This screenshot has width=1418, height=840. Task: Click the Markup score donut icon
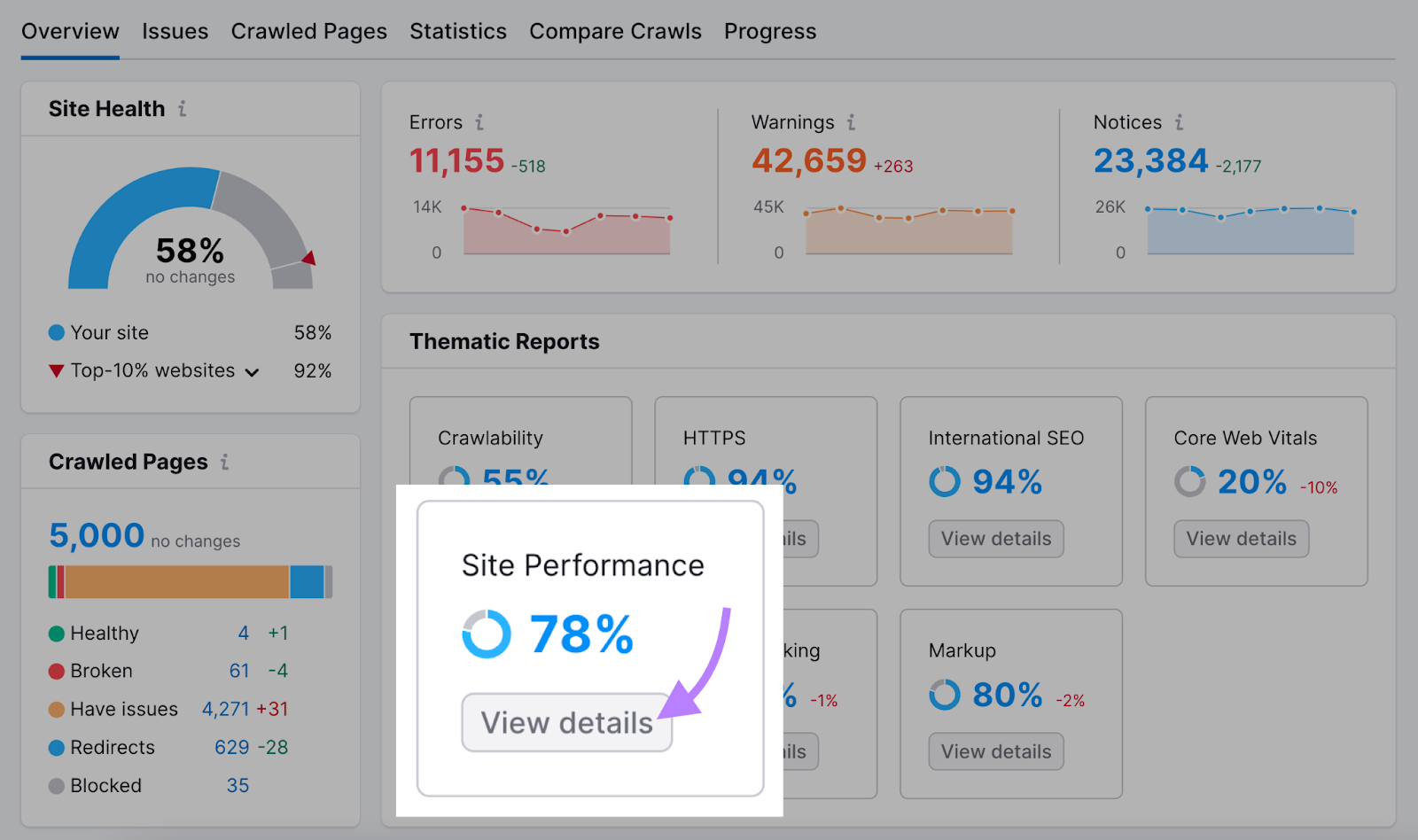[944, 695]
